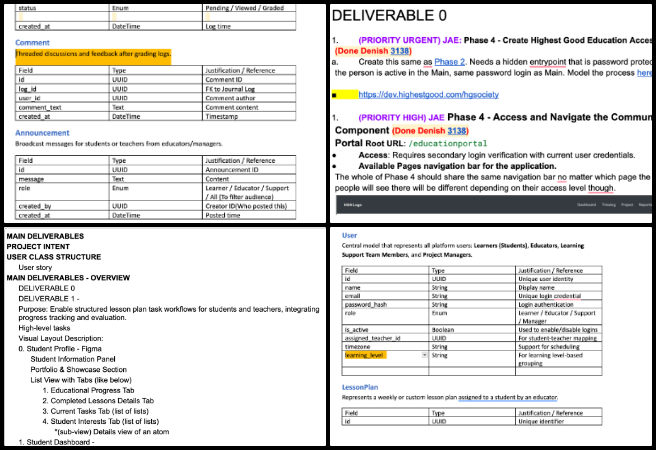The height and width of the screenshot is (450, 656).
Task: Click the User section heading
Action: click(x=349, y=235)
